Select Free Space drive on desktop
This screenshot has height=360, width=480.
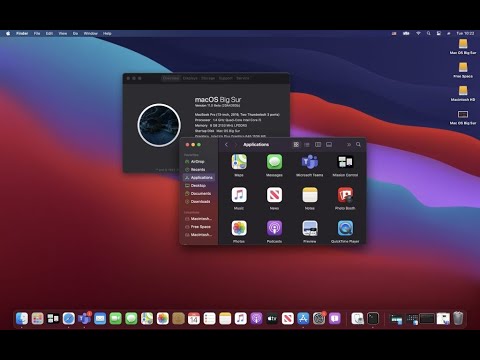click(x=463, y=70)
